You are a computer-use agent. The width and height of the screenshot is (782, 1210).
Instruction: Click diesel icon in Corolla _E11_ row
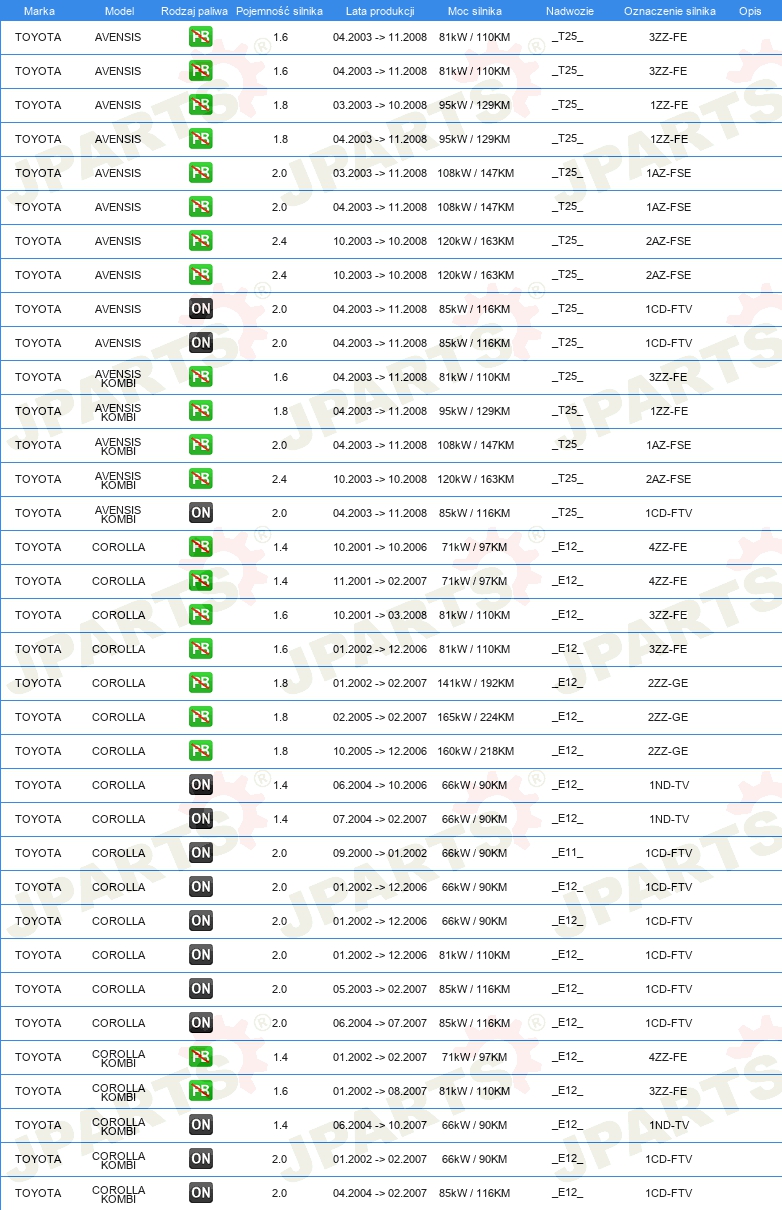pos(200,853)
